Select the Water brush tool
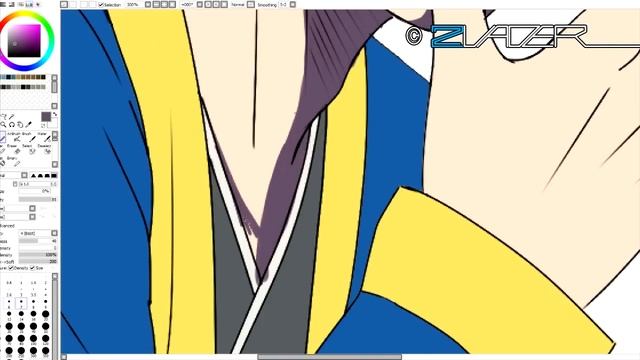Viewport: 640px width, 360px height. 47,137
